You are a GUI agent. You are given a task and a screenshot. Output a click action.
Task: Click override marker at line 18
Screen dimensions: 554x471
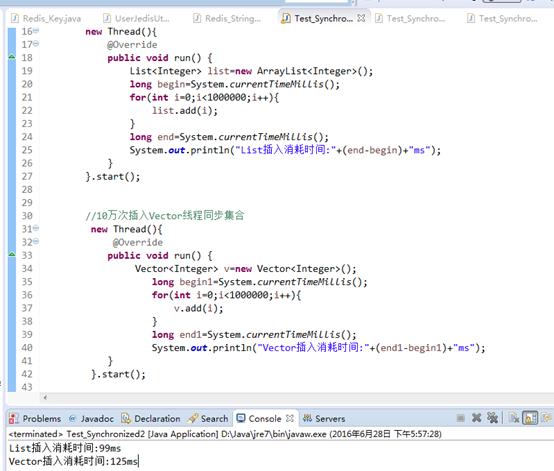pos(12,57)
